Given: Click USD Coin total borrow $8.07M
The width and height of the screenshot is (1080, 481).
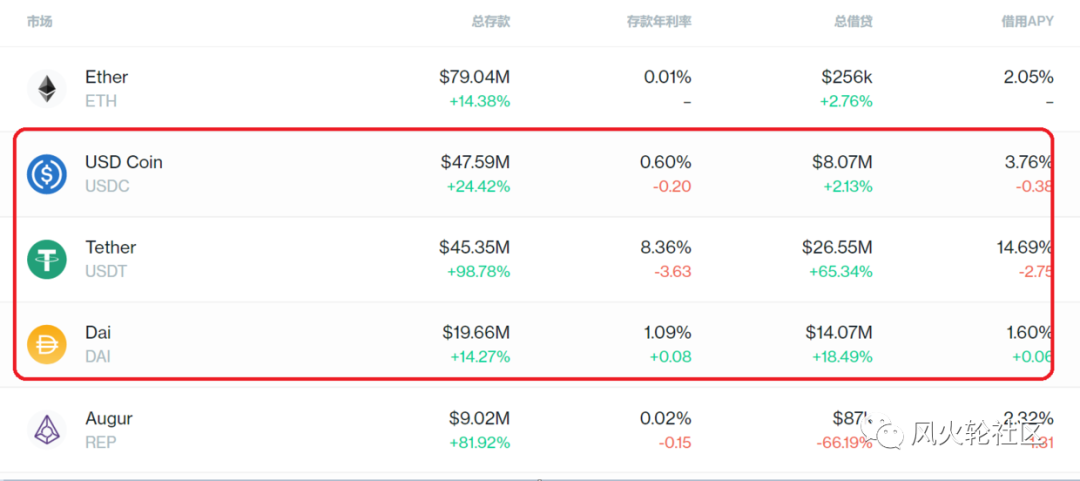Looking at the screenshot, I should pos(842,162).
